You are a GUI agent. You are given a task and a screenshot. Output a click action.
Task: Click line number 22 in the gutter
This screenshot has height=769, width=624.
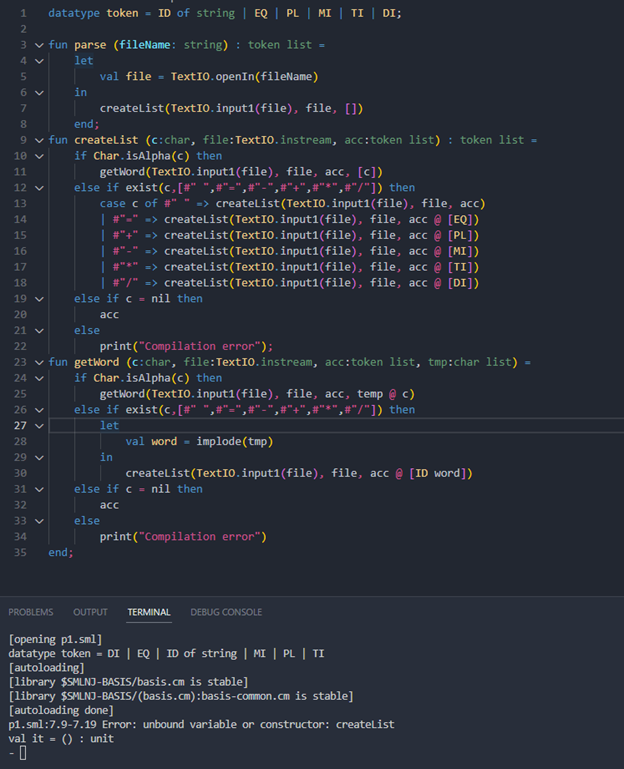point(20,346)
